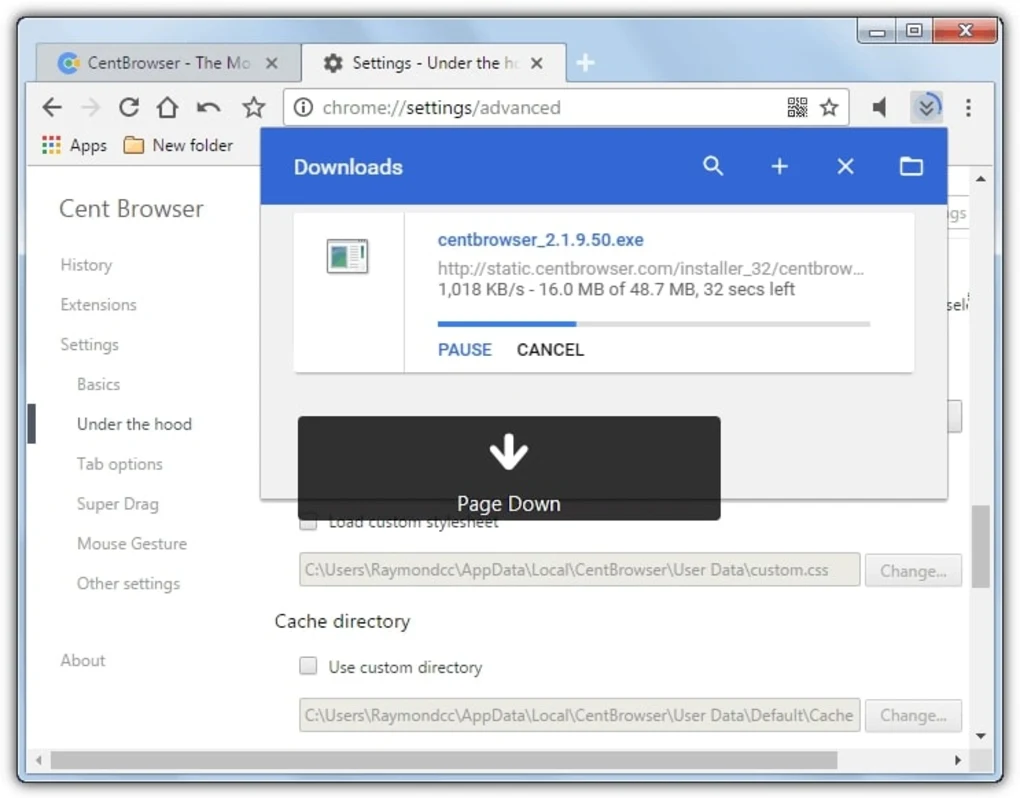This screenshot has width=1020, height=798.
Task: Generate QR code for this page
Action: click(797, 107)
